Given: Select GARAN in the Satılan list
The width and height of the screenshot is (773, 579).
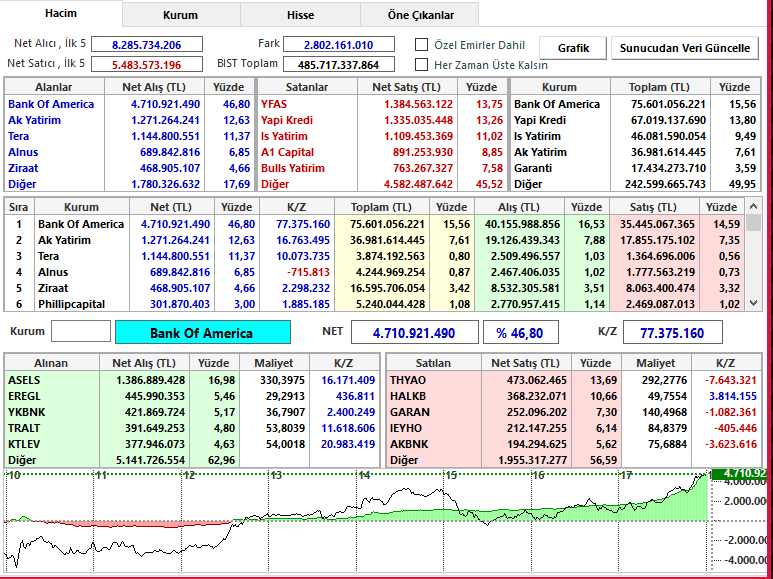Looking at the screenshot, I should point(410,412).
